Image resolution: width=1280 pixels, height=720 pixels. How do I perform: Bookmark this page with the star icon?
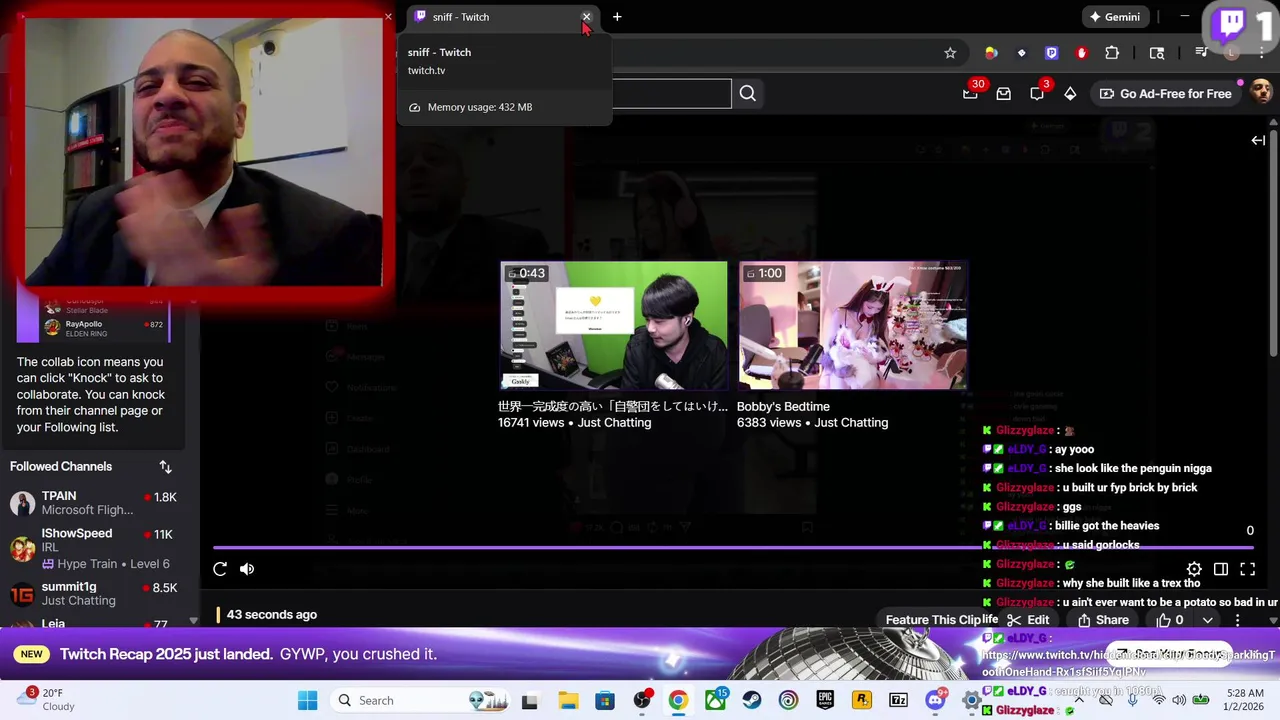pos(950,53)
